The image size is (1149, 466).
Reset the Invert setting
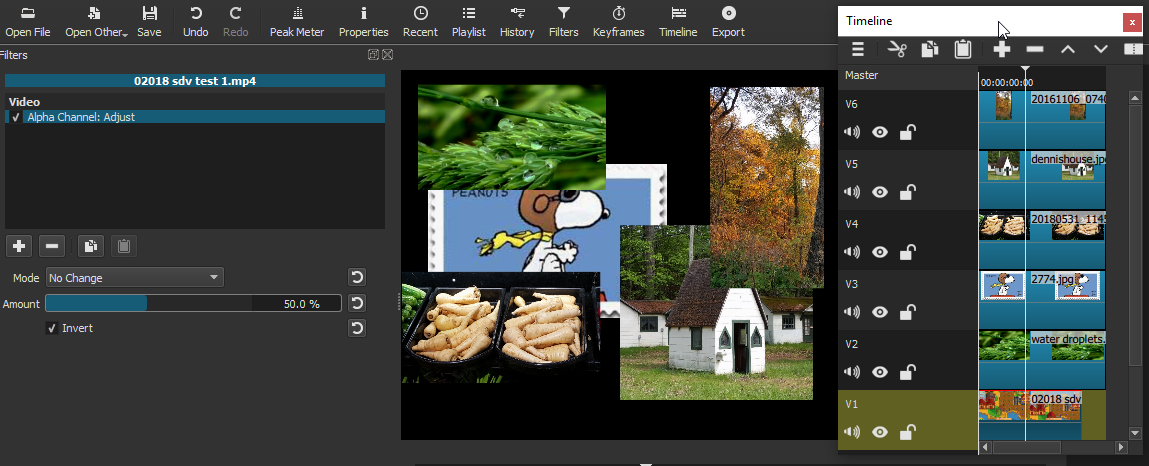point(357,328)
